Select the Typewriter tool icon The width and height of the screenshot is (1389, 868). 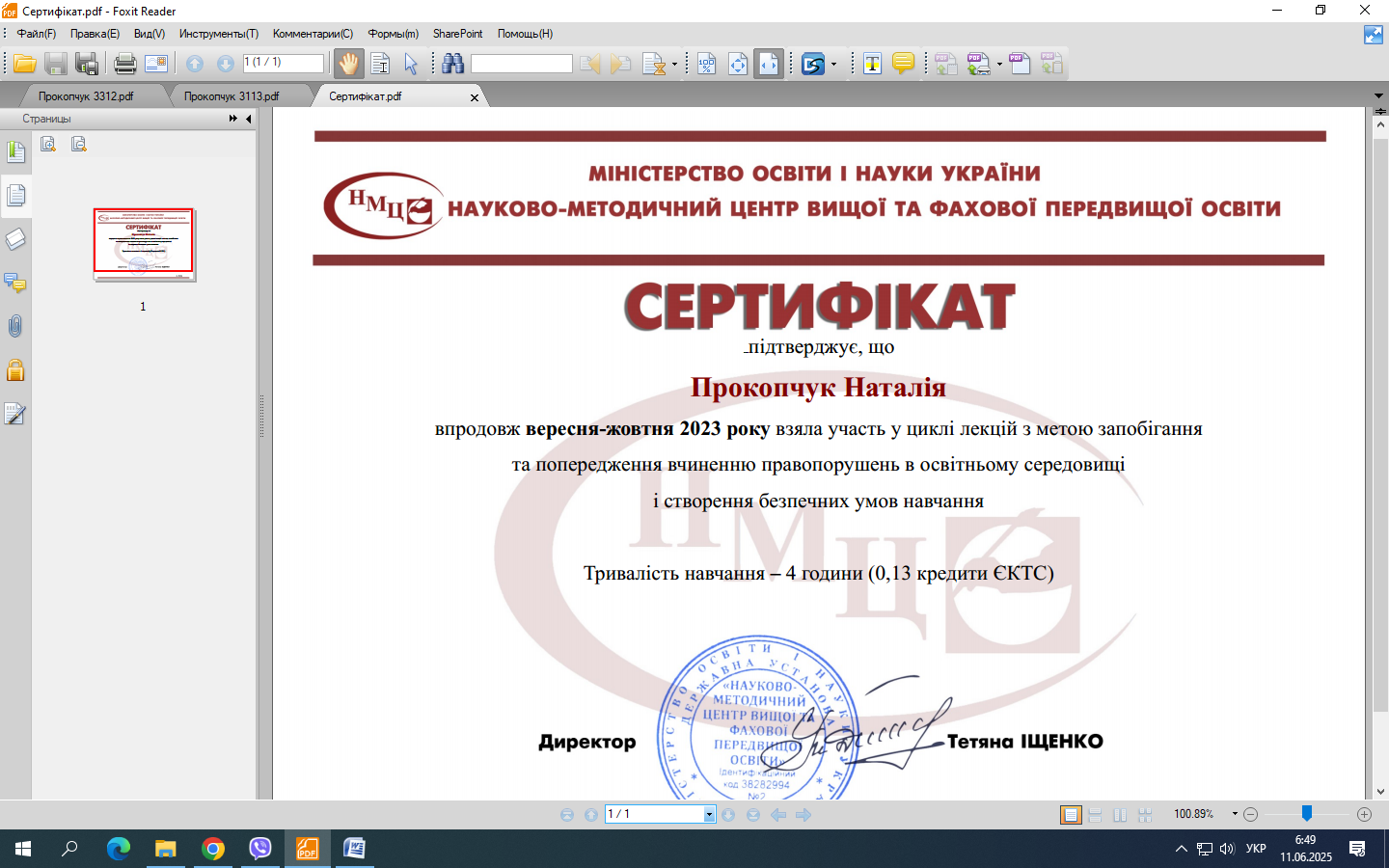tap(872, 65)
